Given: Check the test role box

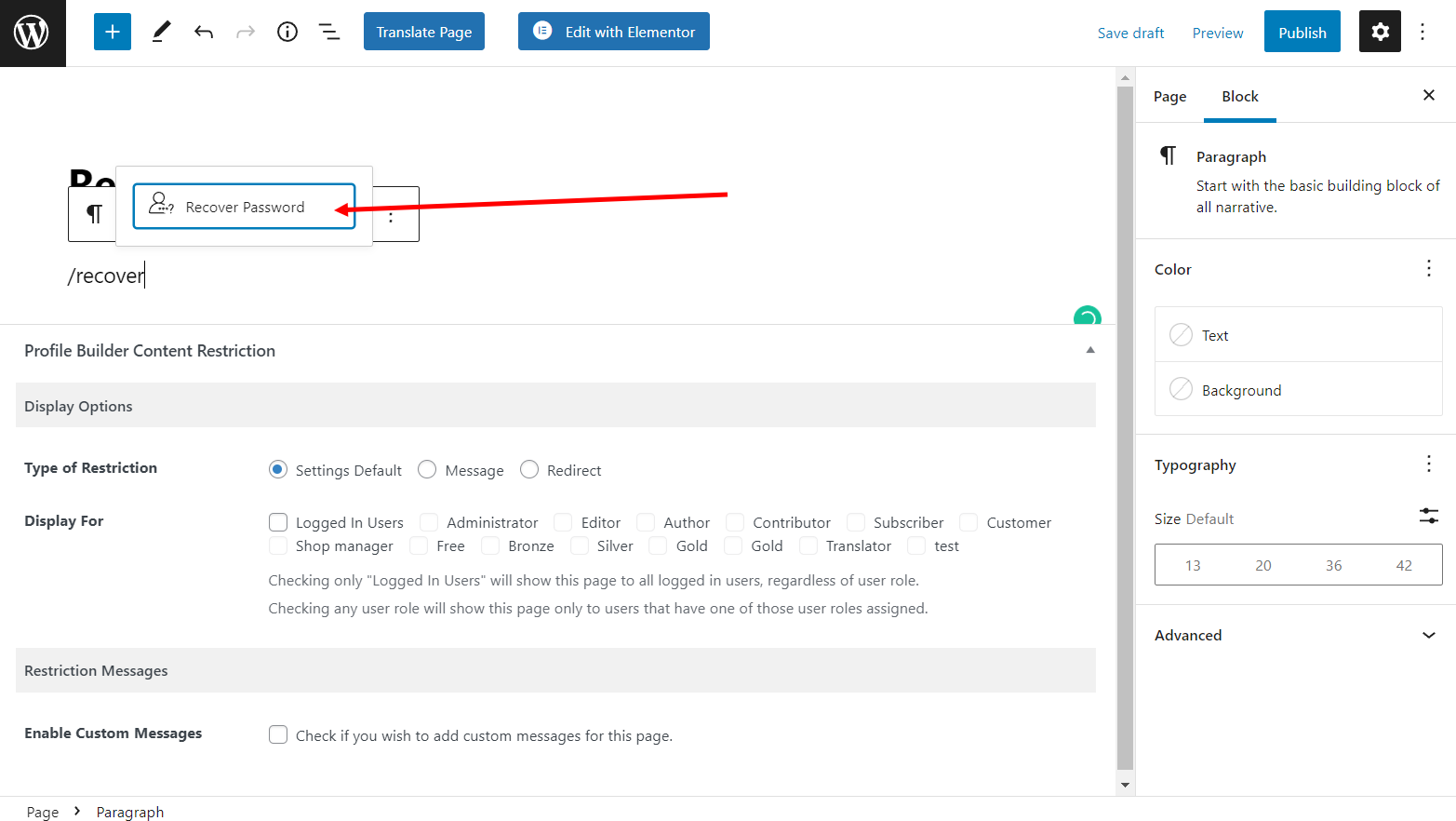Looking at the screenshot, I should (x=916, y=545).
